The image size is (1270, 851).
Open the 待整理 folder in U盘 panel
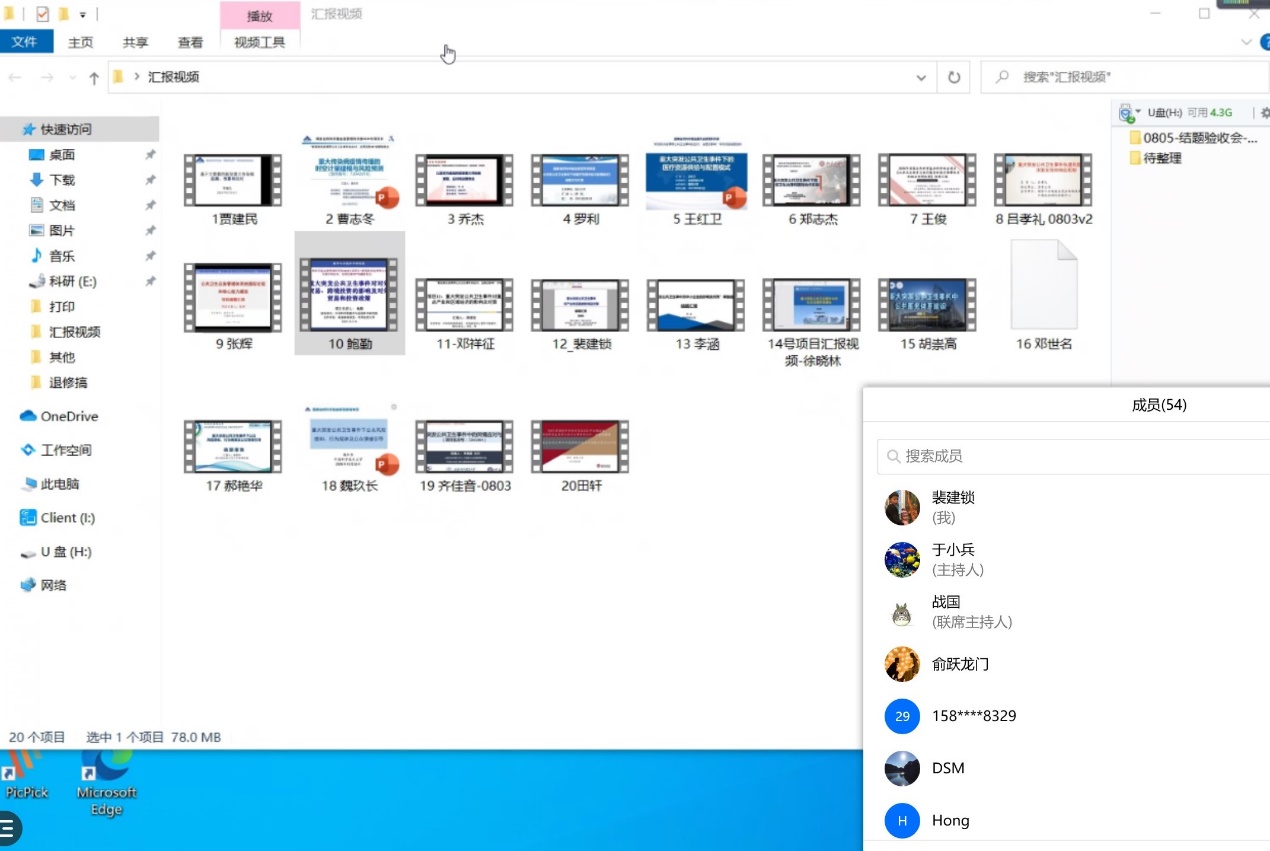tap(1162, 158)
